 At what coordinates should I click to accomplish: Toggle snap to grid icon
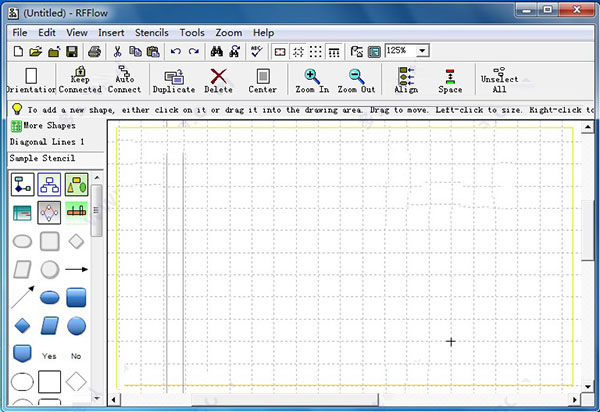tap(298, 52)
